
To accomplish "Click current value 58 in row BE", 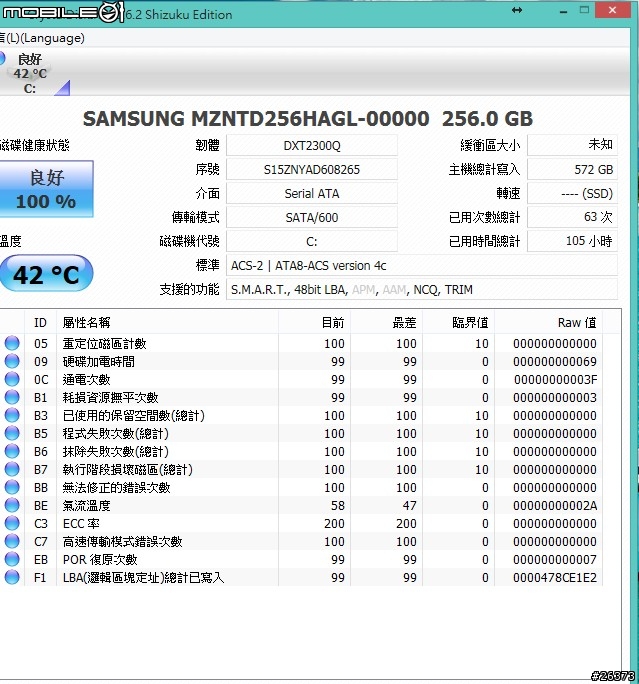I will pos(338,506).
